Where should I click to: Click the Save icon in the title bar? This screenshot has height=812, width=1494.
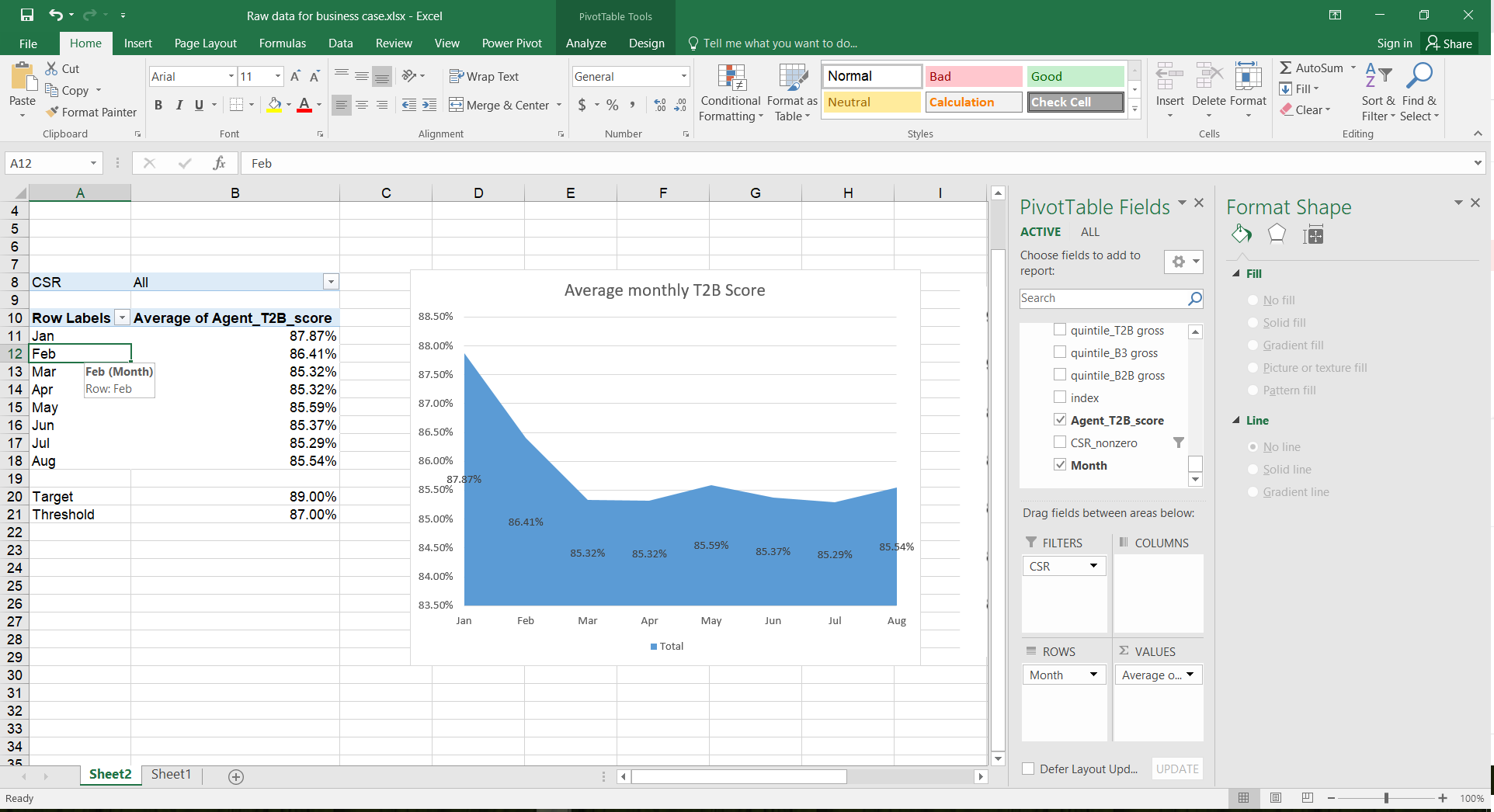27,16
